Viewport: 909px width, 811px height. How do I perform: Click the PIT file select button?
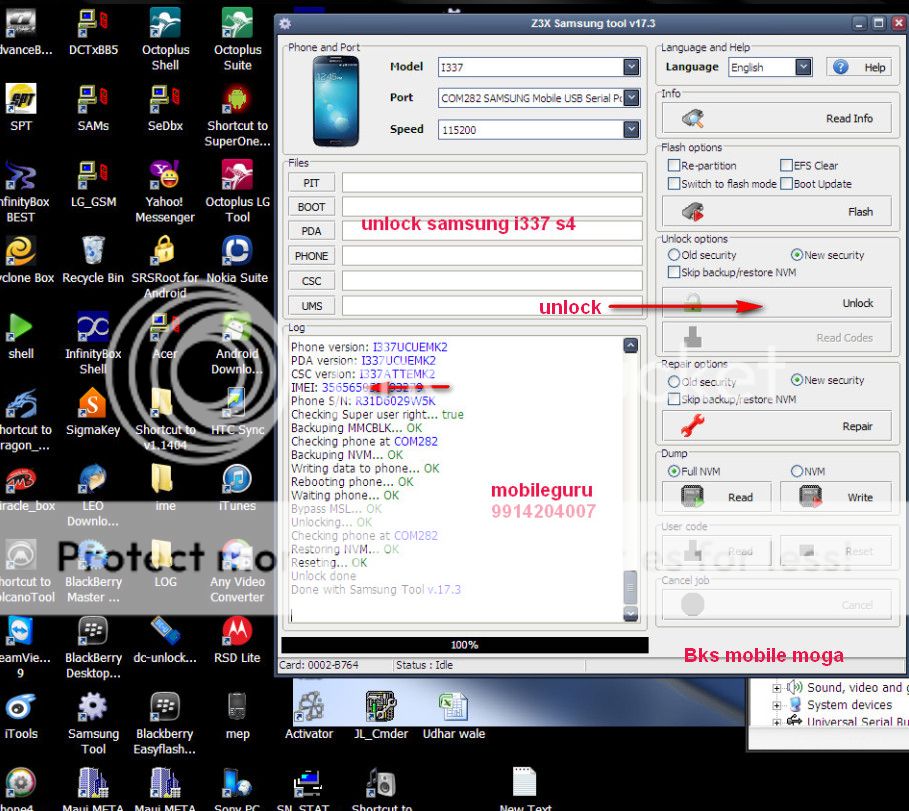tap(311, 183)
